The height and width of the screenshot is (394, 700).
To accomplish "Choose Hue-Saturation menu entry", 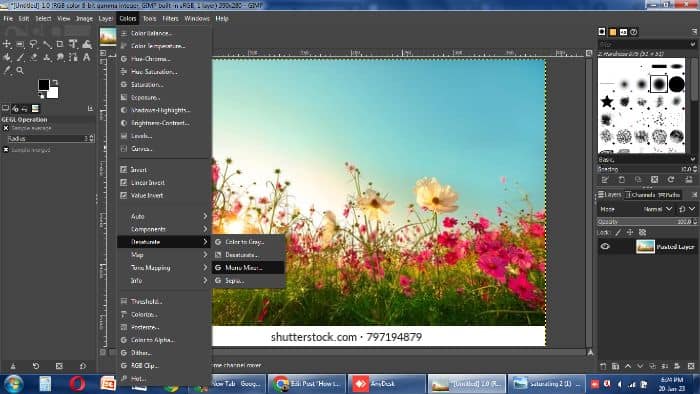I will pyautogui.click(x=164, y=72).
